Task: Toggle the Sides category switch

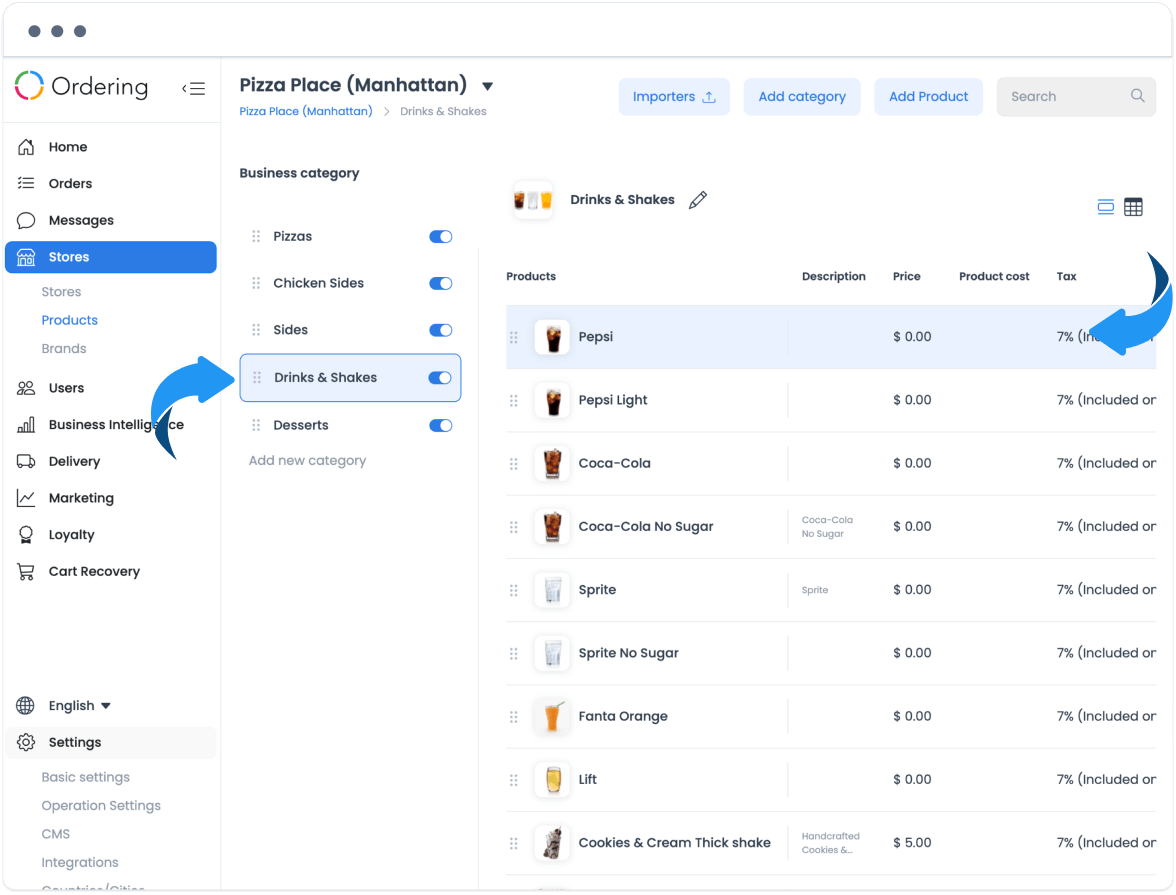Action: (441, 330)
